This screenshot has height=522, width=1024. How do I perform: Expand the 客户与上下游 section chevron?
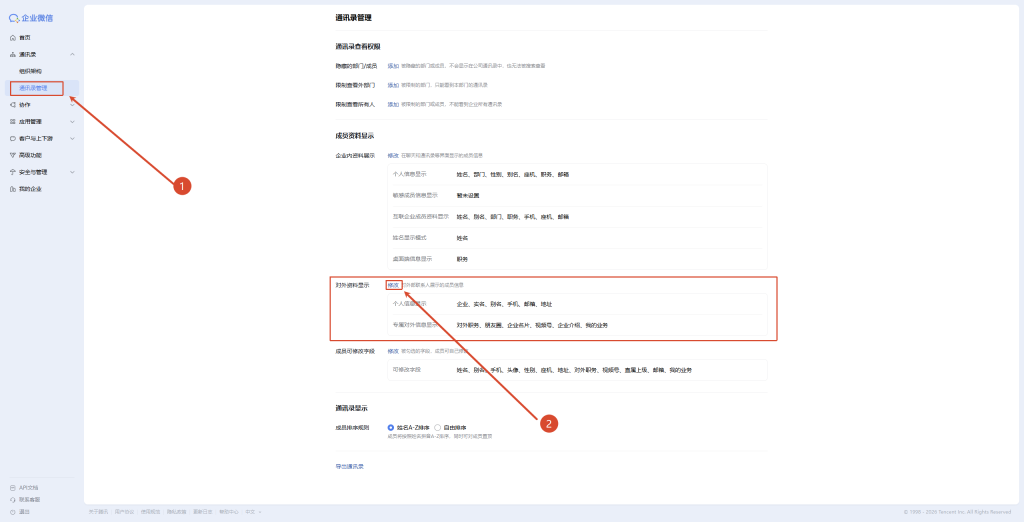[72, 139]
